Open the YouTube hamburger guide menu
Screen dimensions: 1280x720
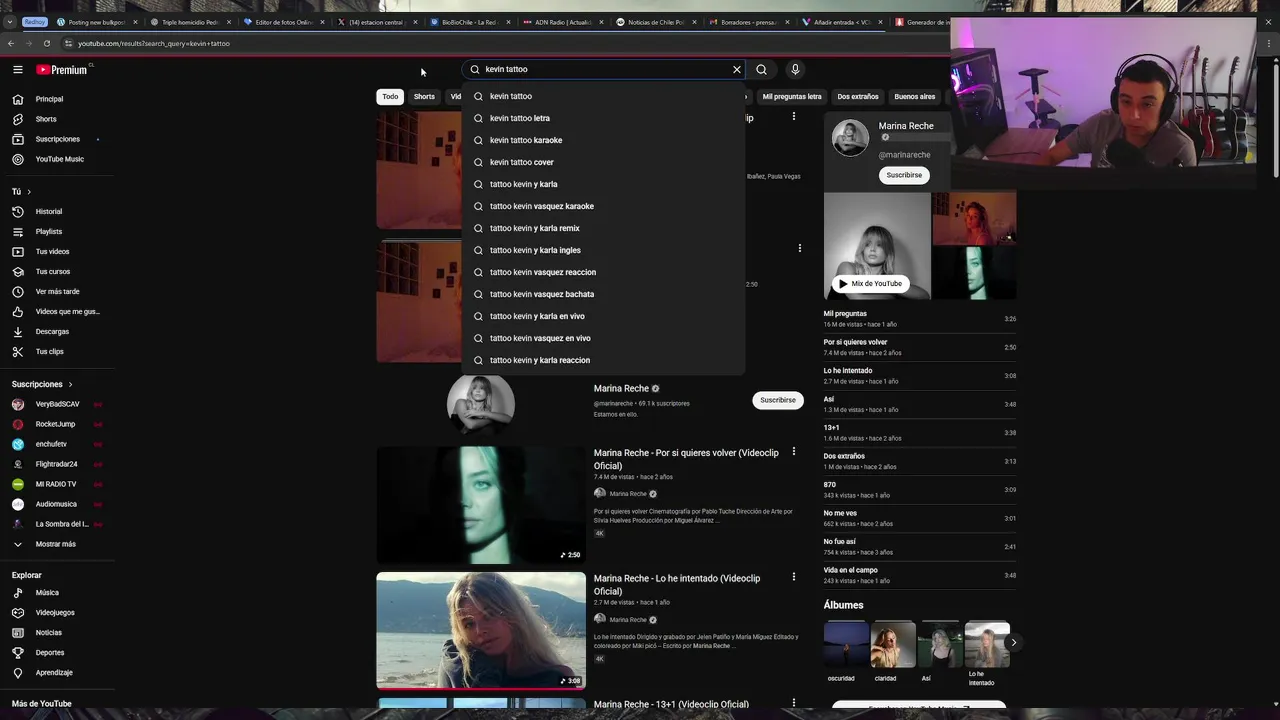(x=18, y=69)
